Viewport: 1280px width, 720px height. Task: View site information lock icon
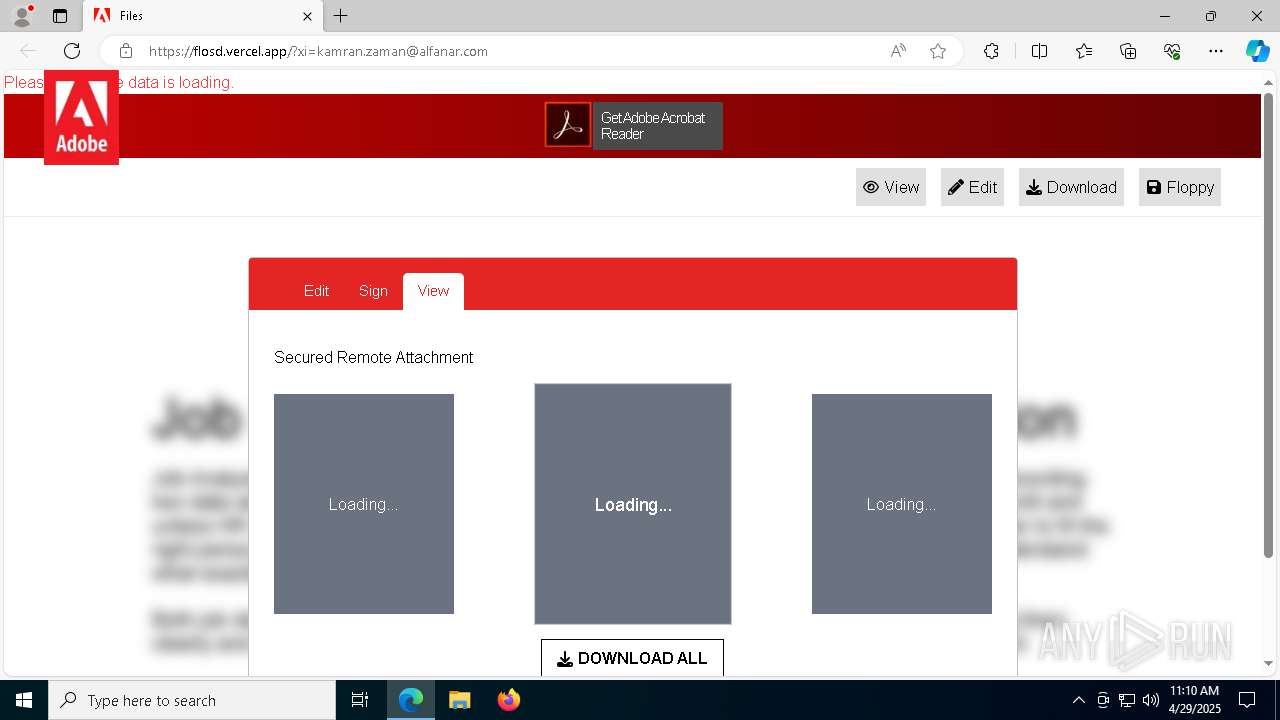click(125, 51)
